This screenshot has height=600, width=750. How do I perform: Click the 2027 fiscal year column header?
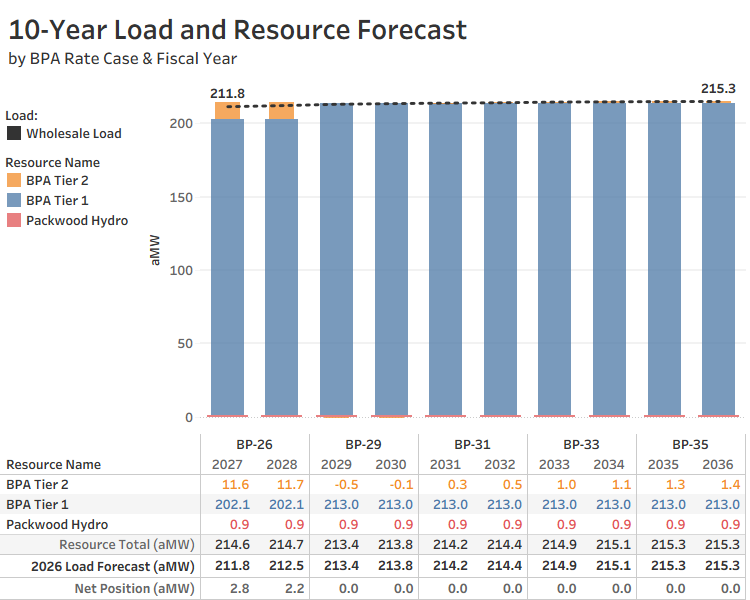(x=227, y=464)
